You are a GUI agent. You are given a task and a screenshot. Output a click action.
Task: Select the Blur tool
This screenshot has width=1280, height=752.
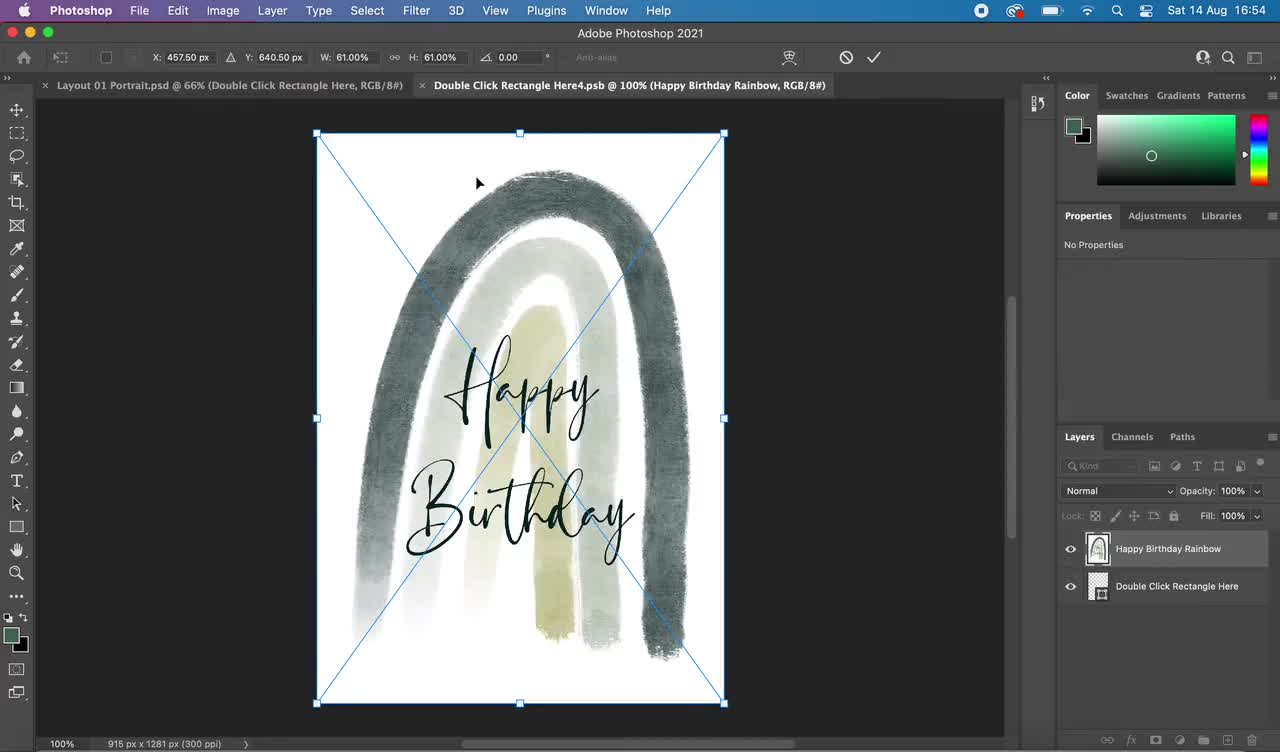(17, 411)
